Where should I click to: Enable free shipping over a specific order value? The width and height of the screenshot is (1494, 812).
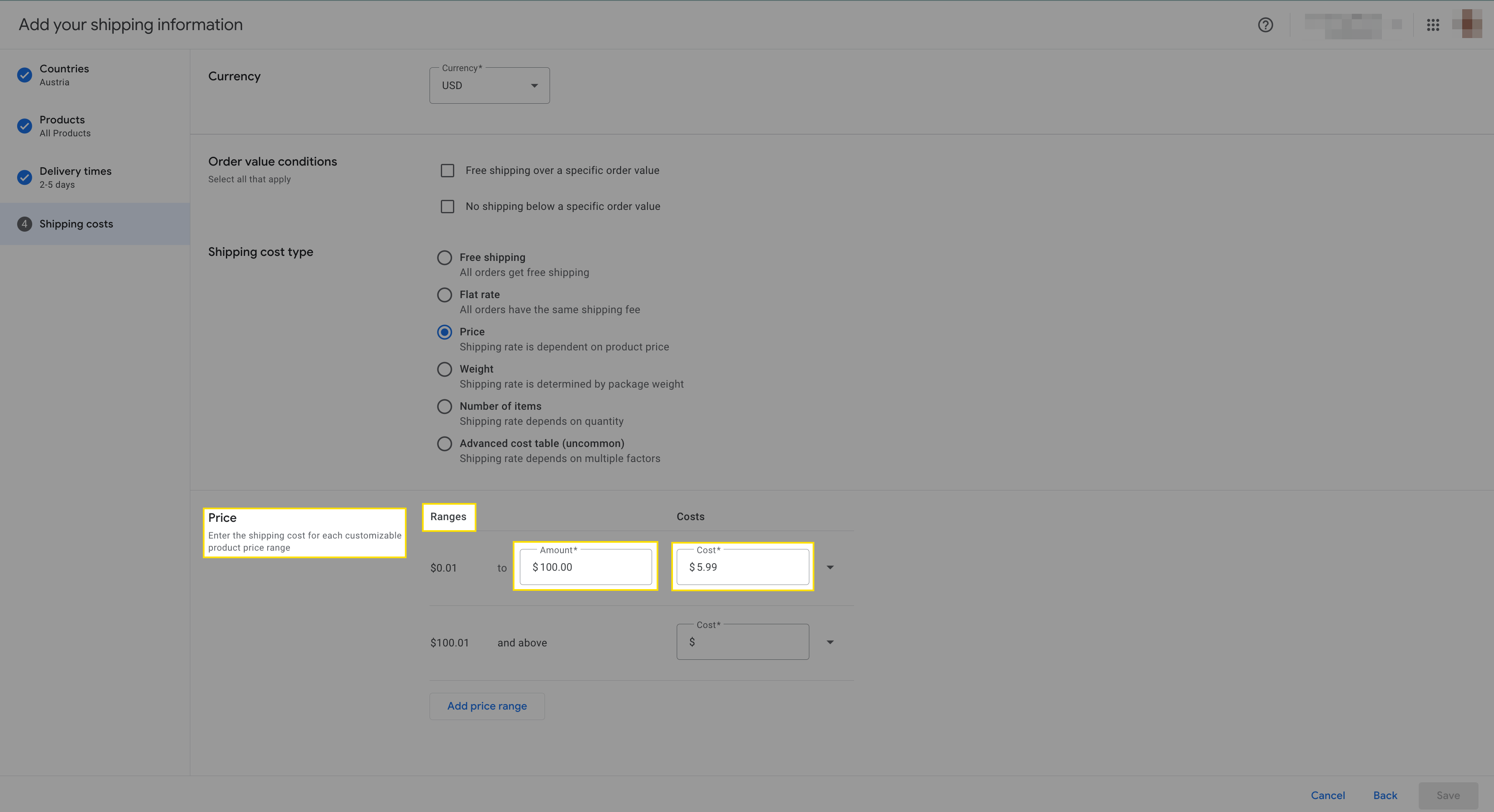pyautogui.click(x=447, y=171)
